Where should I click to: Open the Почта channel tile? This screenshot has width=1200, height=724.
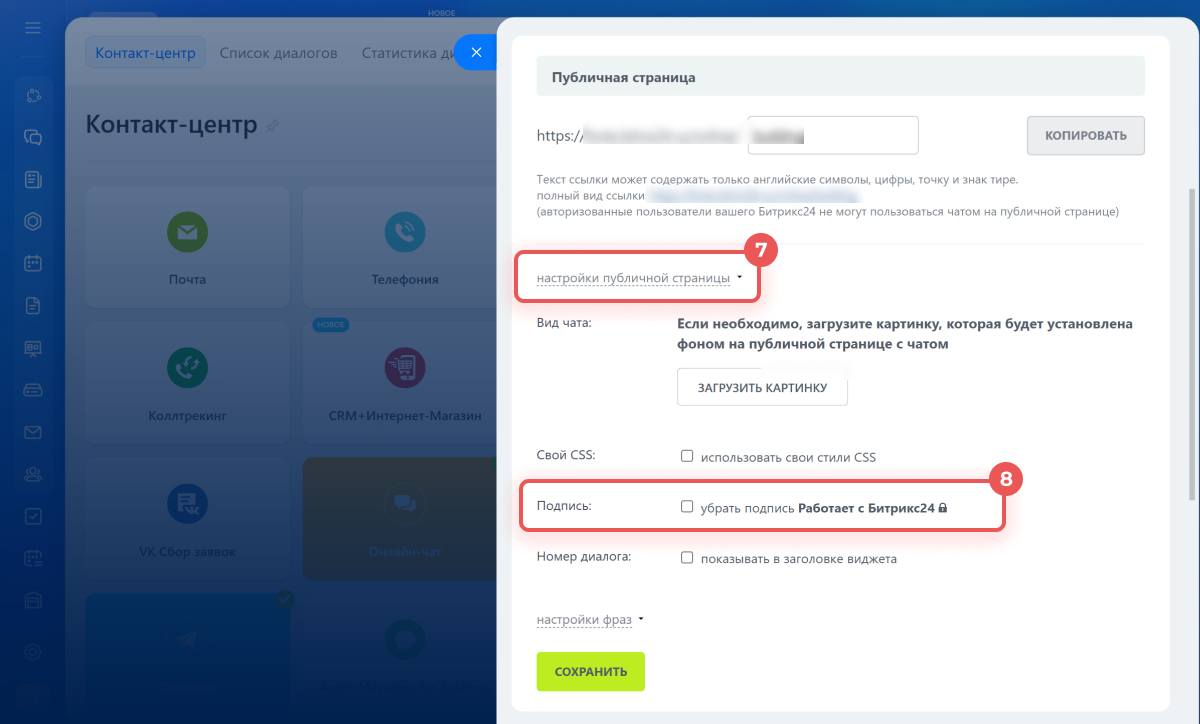pyautogui.click(x=187, y=246)
